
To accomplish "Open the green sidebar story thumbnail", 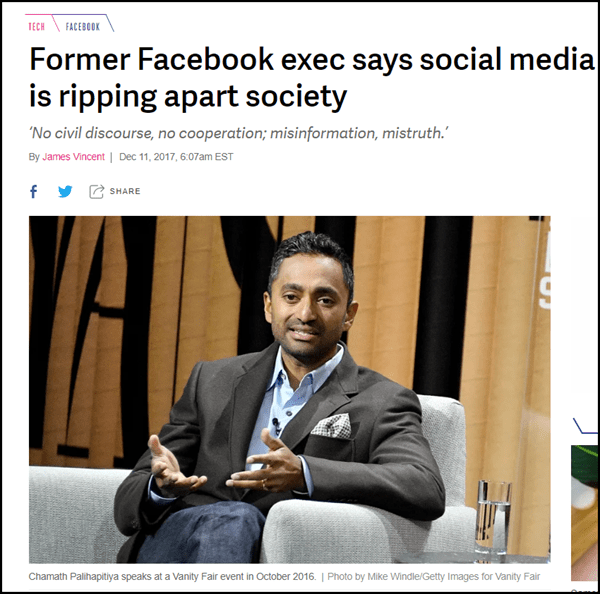I will tap(584, 500).
